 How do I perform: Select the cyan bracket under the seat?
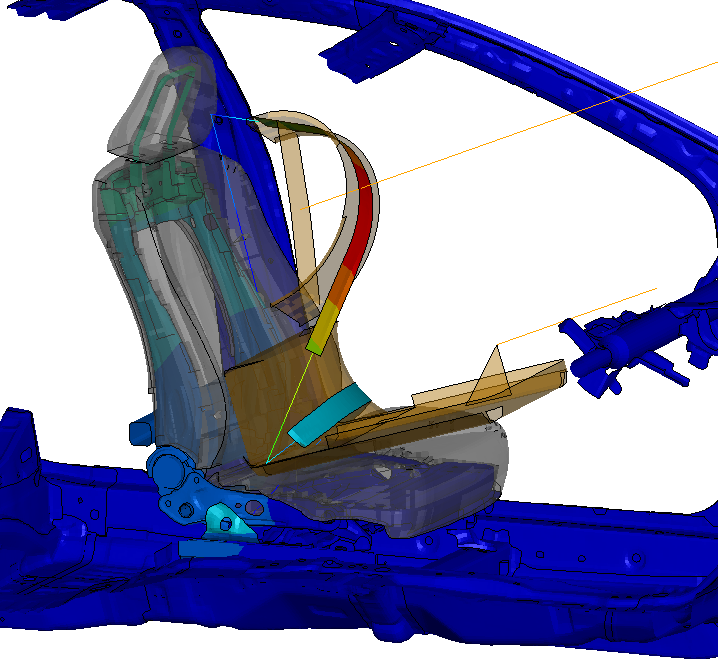click(225, 520)
